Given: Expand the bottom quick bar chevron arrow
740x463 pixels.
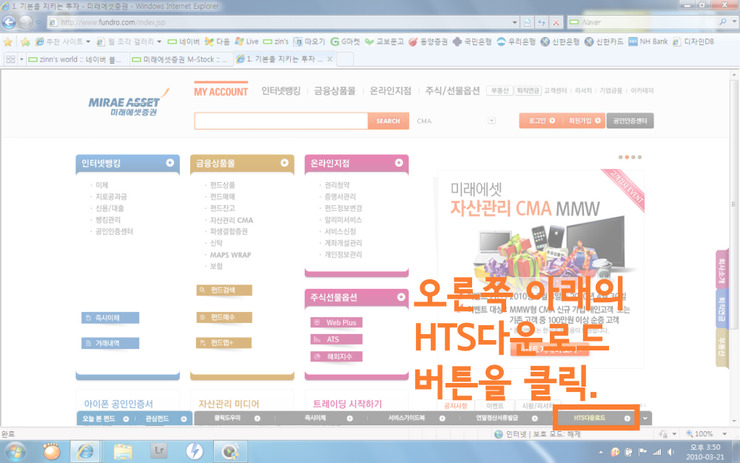Looking at the screenshot, I should coord(645,418).
